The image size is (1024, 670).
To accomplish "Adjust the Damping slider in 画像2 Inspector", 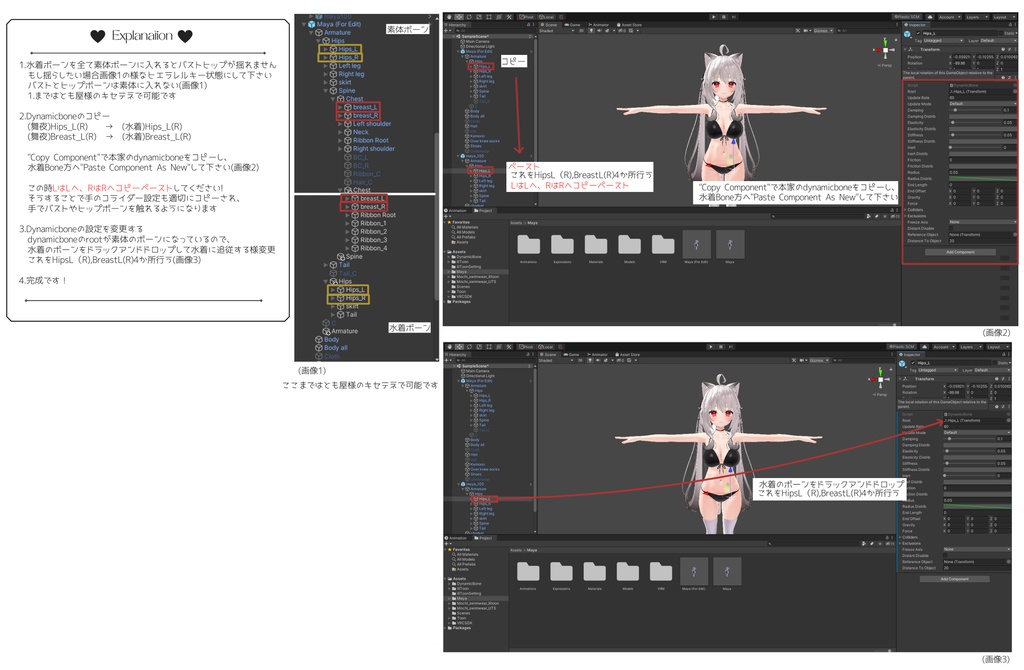I will click(x=976, y=110).
